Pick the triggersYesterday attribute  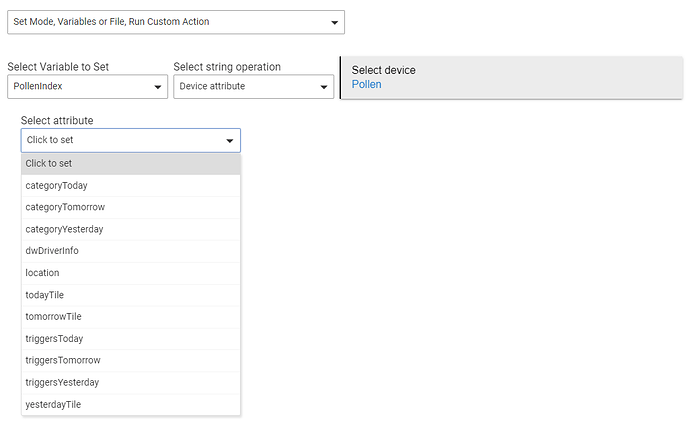[x=131, y=382]
